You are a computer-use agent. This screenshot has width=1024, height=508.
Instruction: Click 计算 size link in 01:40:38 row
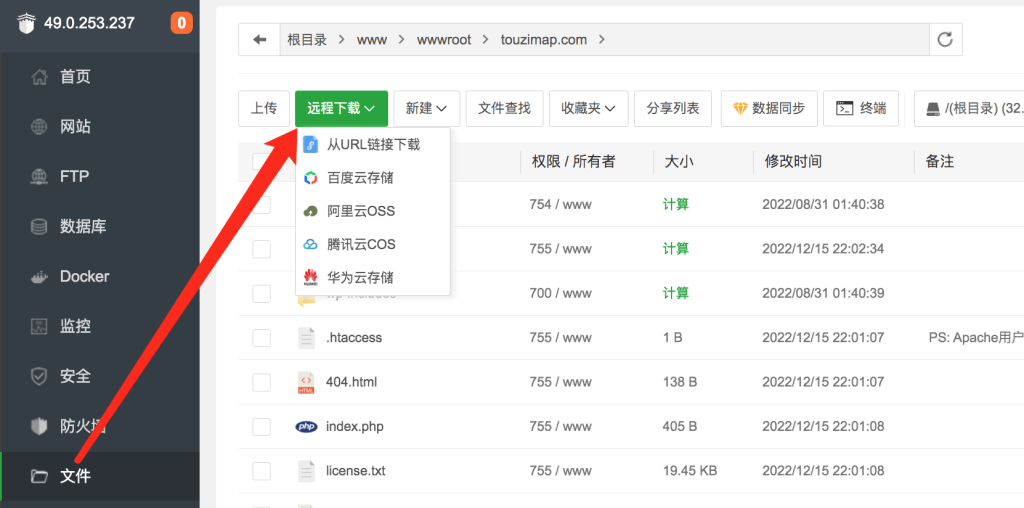[x=675, y=204]
